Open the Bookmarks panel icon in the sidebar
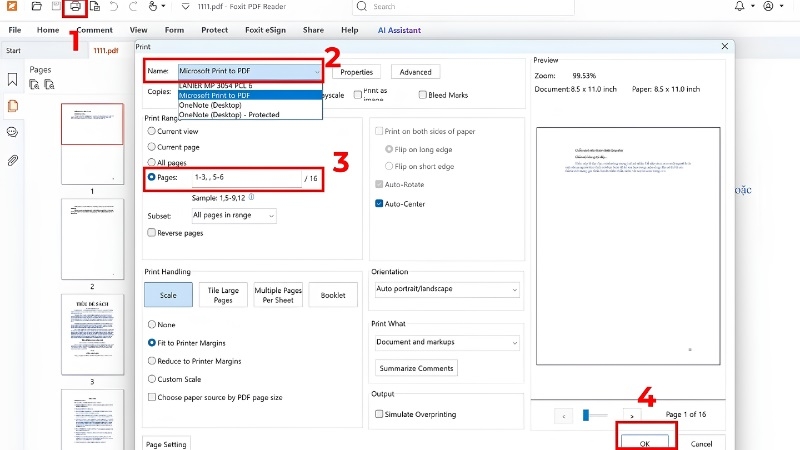Image resolution: width=800 pixels, height=450 pixels. coord(13,79)
